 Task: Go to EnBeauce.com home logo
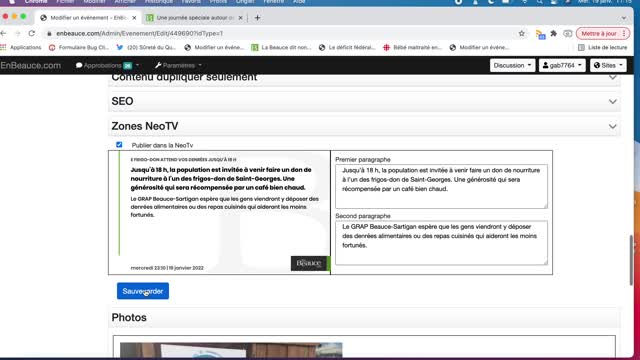pos(31,65)
